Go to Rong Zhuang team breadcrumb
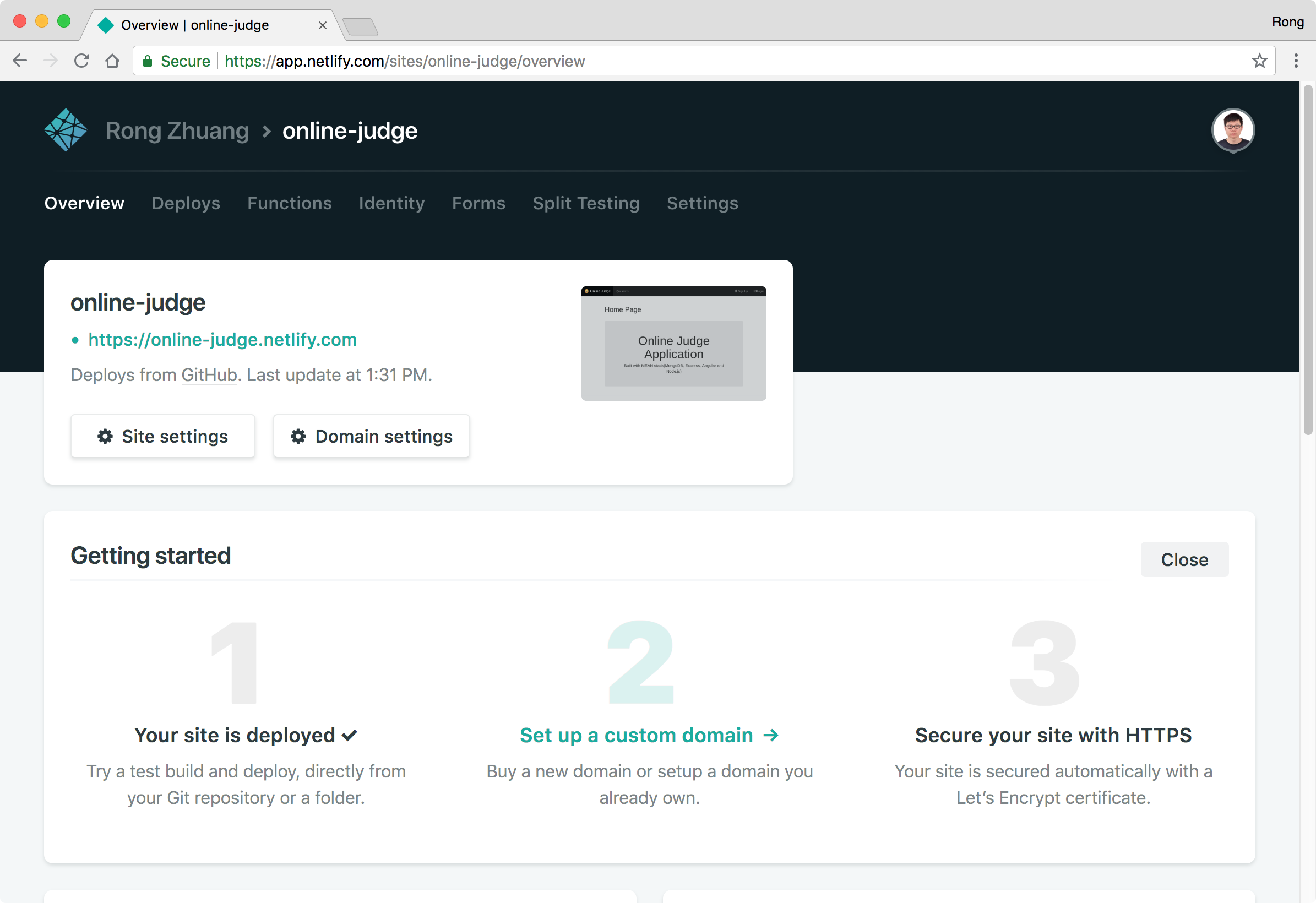 pyautogui.click(x=177, y=130)
